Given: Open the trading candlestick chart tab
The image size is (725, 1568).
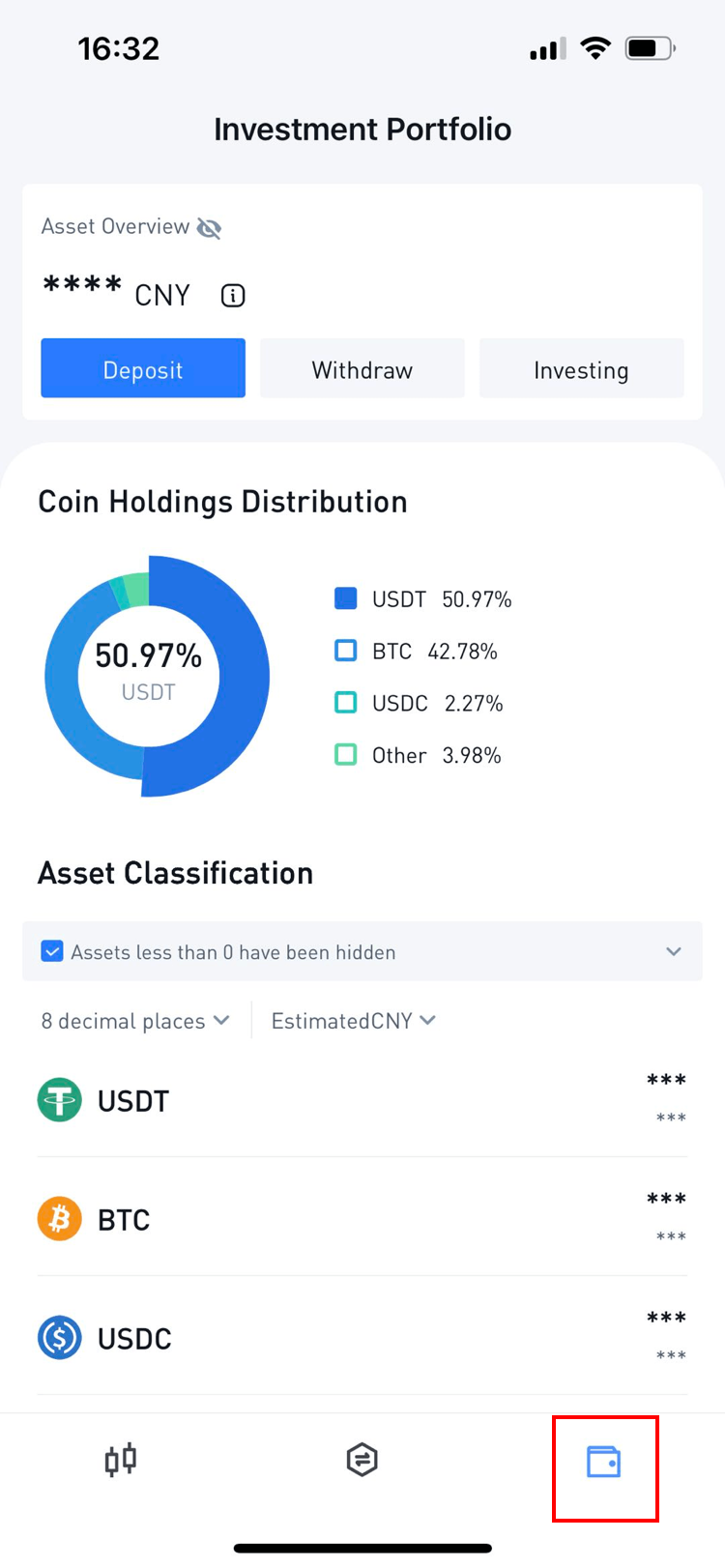Looking at the screenshot, I should (121, 1460).
